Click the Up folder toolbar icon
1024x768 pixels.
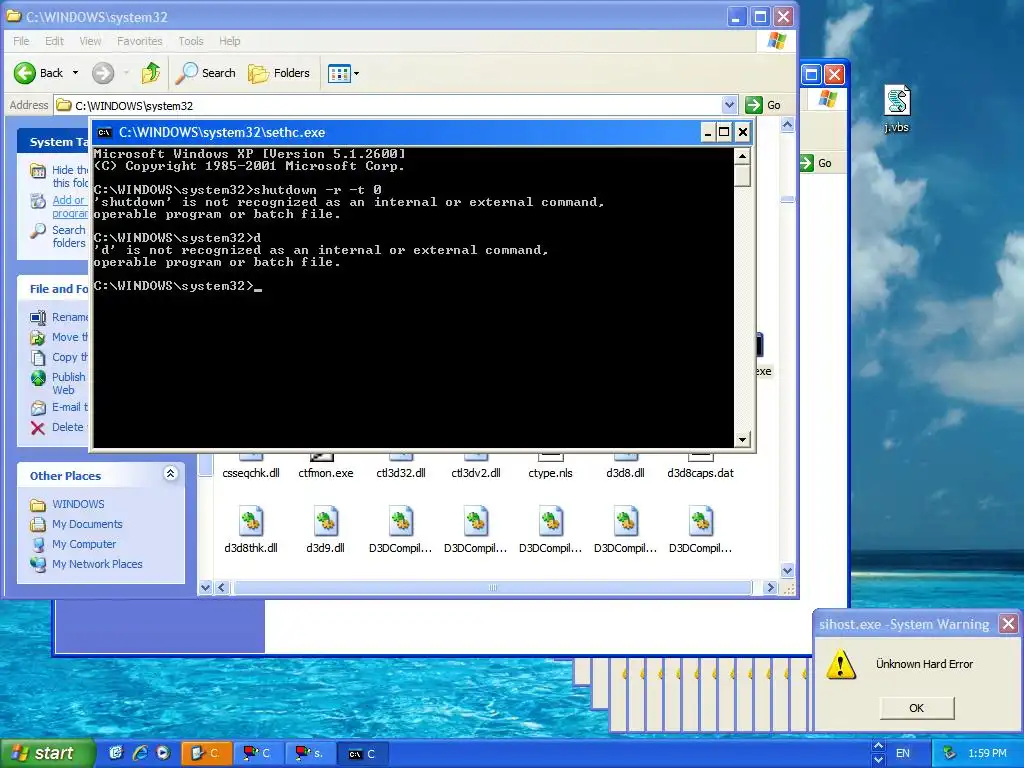click(x=151, y=73)
